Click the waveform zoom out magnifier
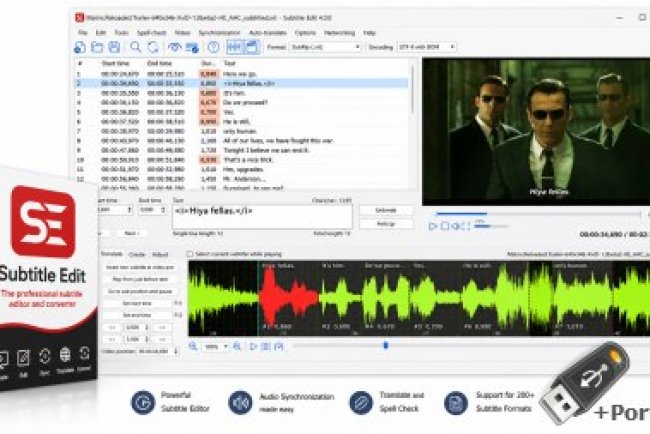Screen dimensions: 650x434 tap(193, 346)
